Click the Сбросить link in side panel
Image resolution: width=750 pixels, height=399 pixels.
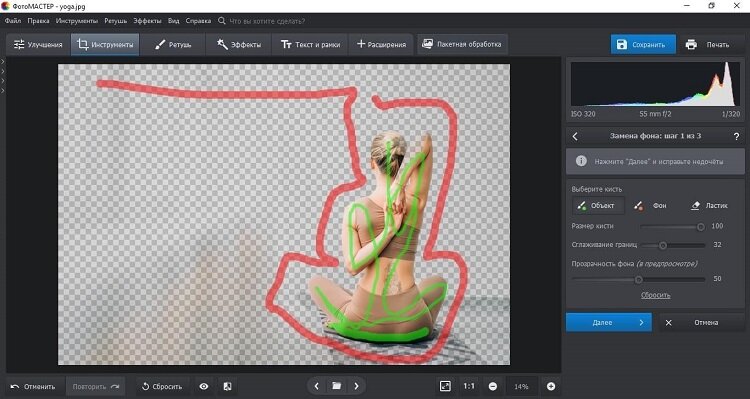(x=655, y=295)
